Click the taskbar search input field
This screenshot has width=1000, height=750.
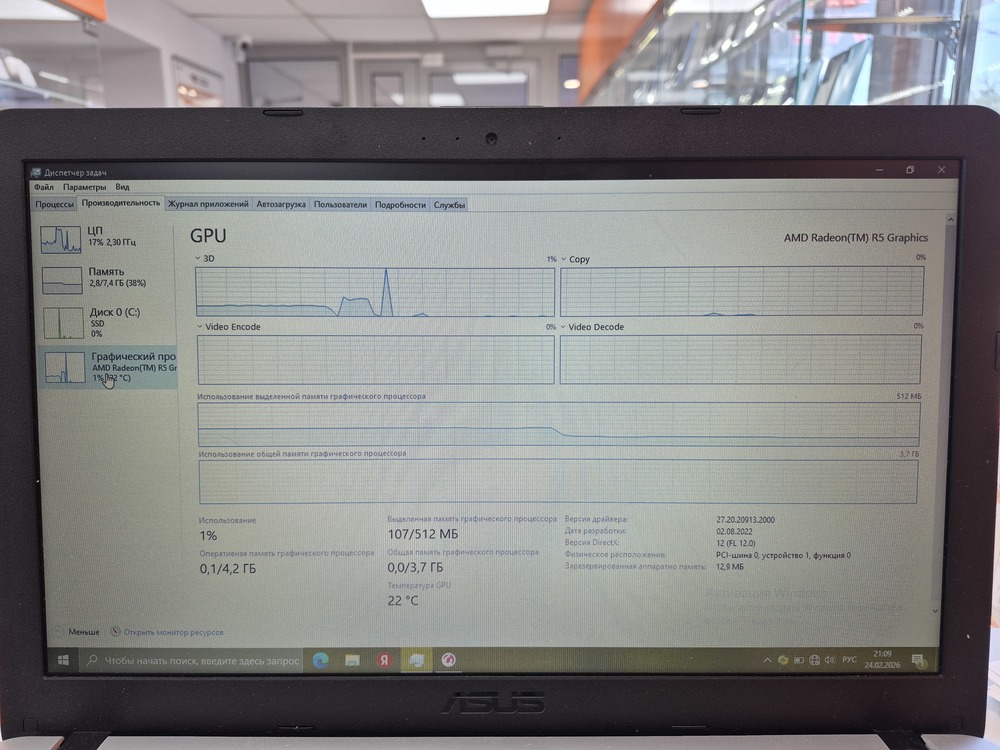[191, 661]
